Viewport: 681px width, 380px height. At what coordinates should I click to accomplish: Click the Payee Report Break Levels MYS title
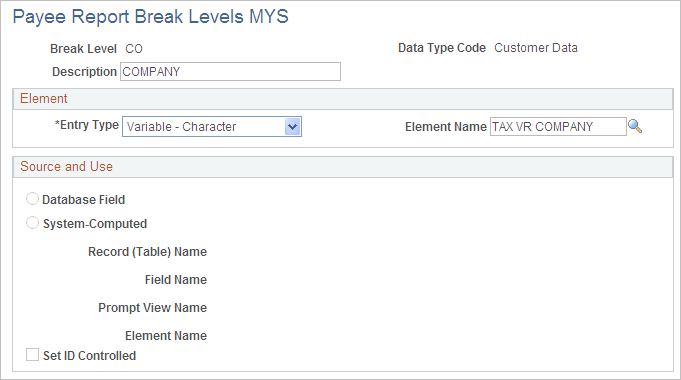pos(150,17)
